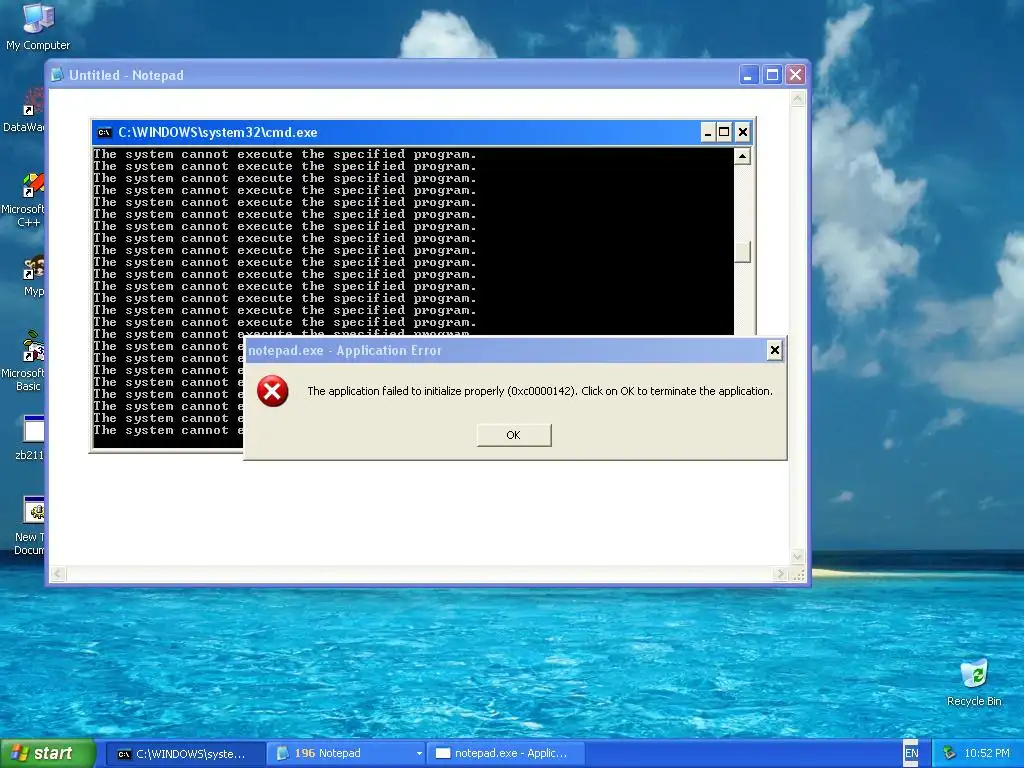Click the cmd.exe scrollbar up arrow
This screenshot has width=1024, height=768.
point(742,156)
